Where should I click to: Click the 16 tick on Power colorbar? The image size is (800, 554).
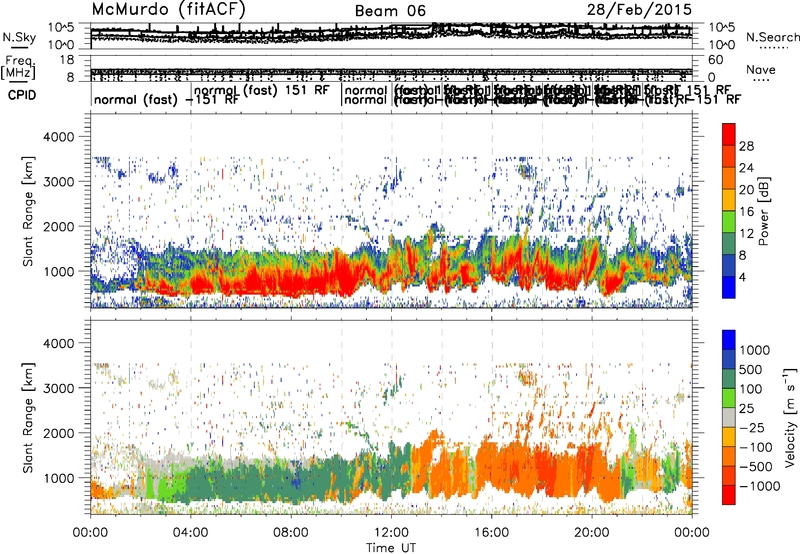pyautogui.click(x=746, y=212)
